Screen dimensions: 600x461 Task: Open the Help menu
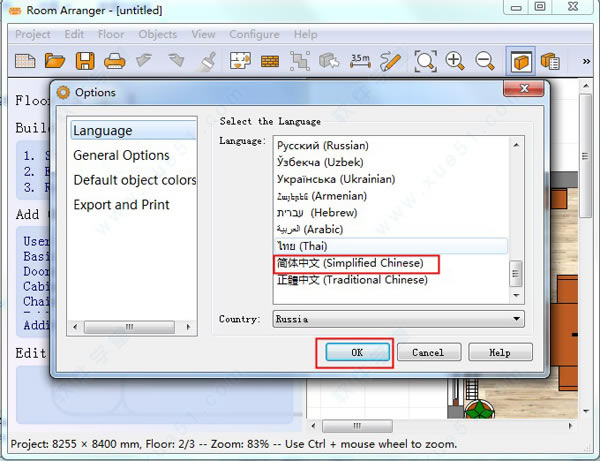click(305, 34)
